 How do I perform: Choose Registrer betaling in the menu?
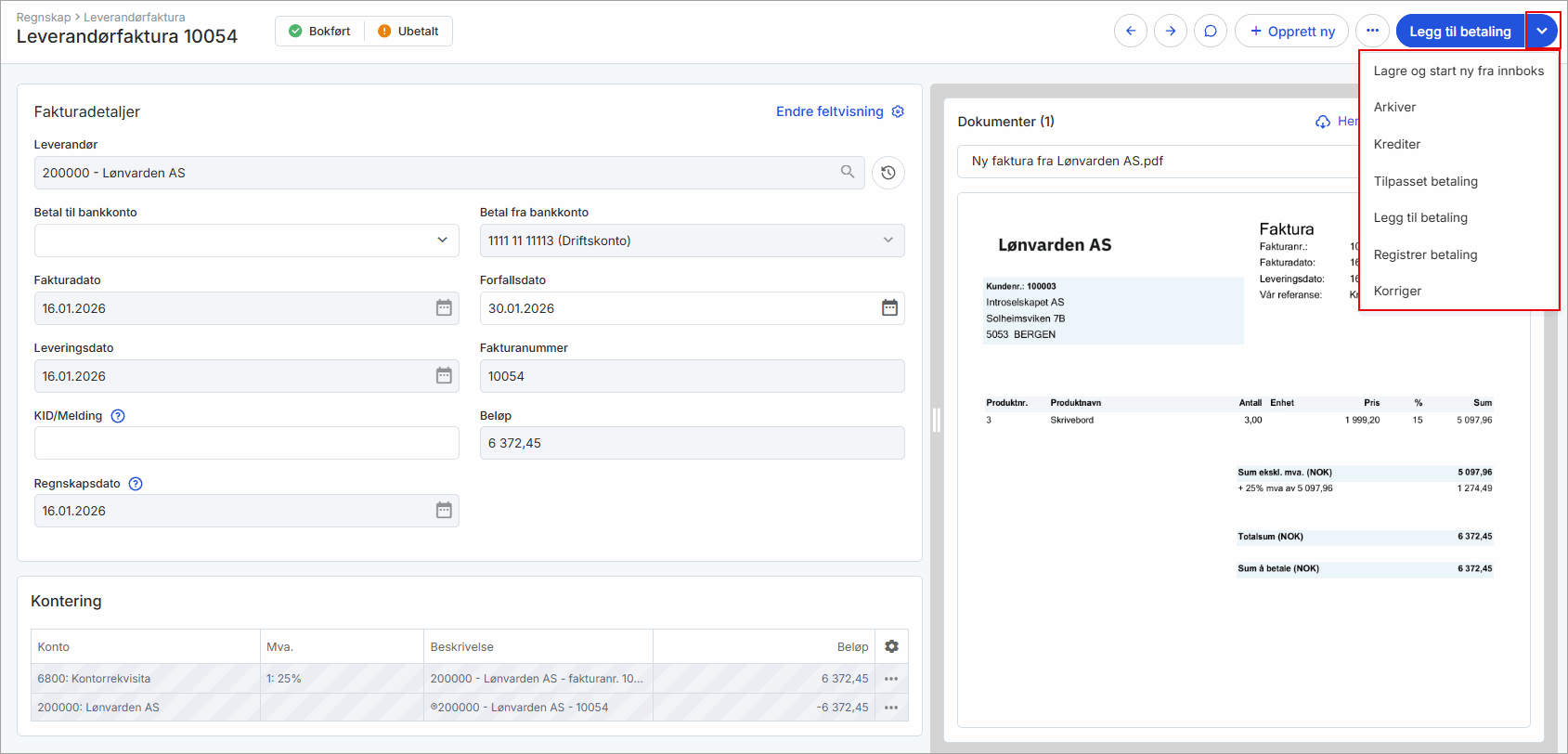1425,254
